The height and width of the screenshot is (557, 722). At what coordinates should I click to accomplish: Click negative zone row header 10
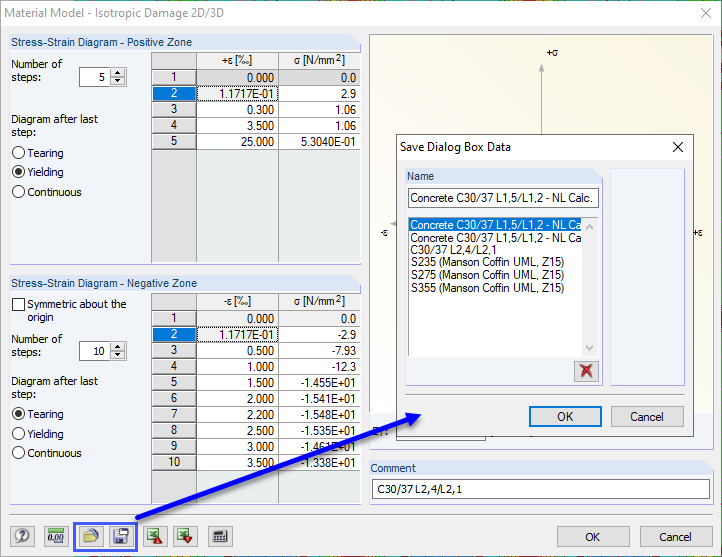tap(174, 462)
